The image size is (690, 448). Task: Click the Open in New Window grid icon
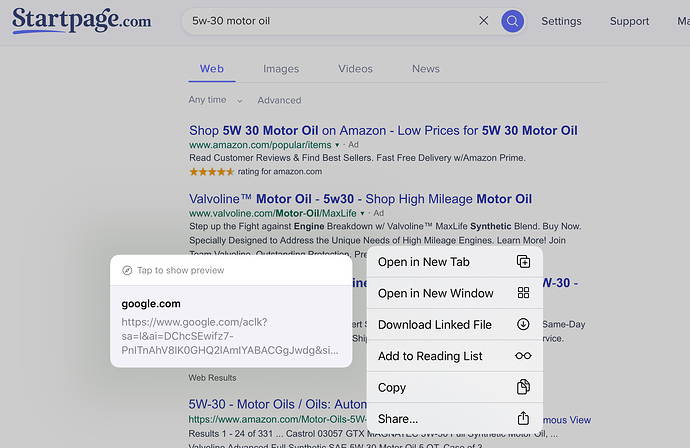pos(523,293)
